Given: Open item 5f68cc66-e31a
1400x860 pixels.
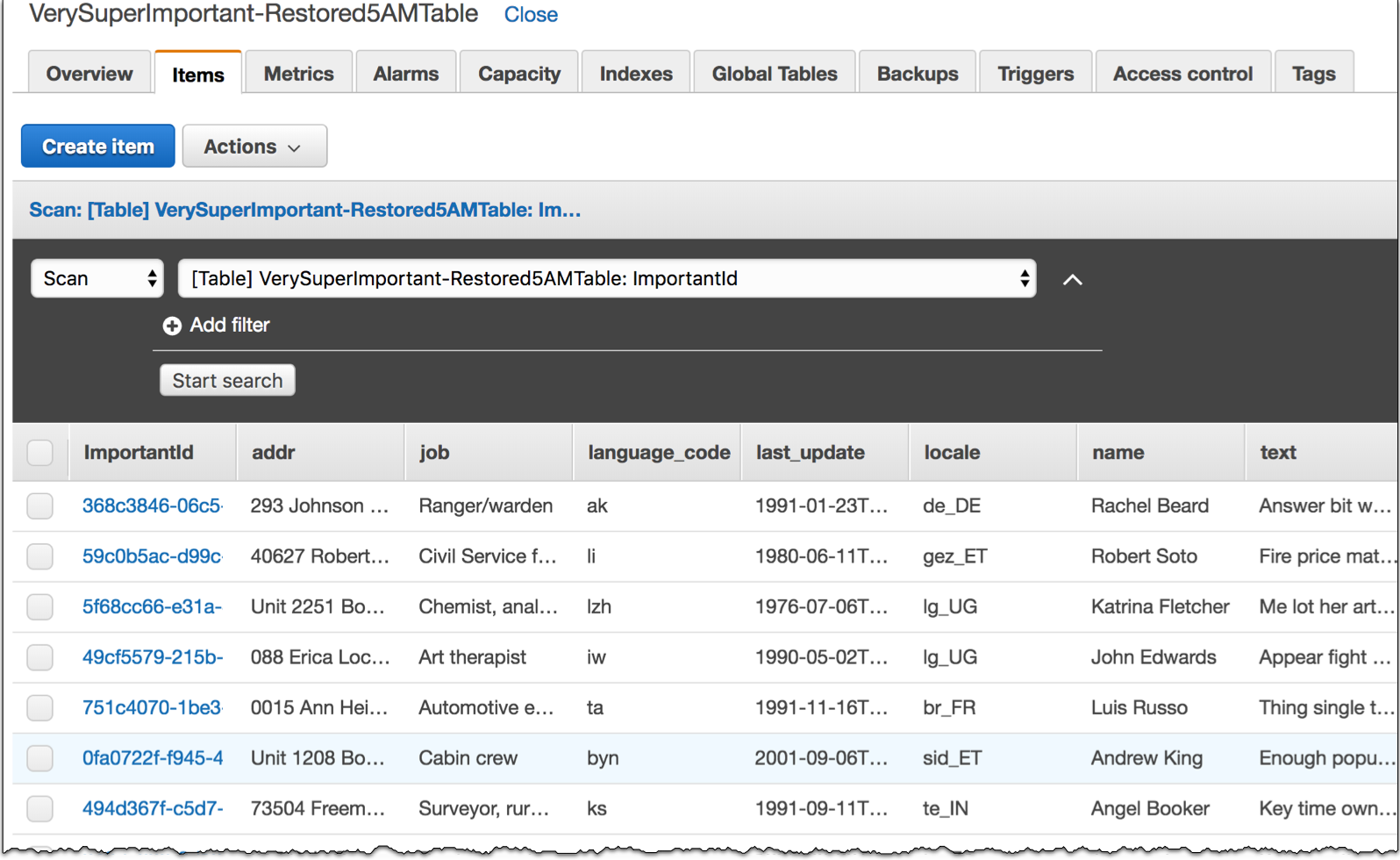Looking at the screenshot, I should (153, 606).
